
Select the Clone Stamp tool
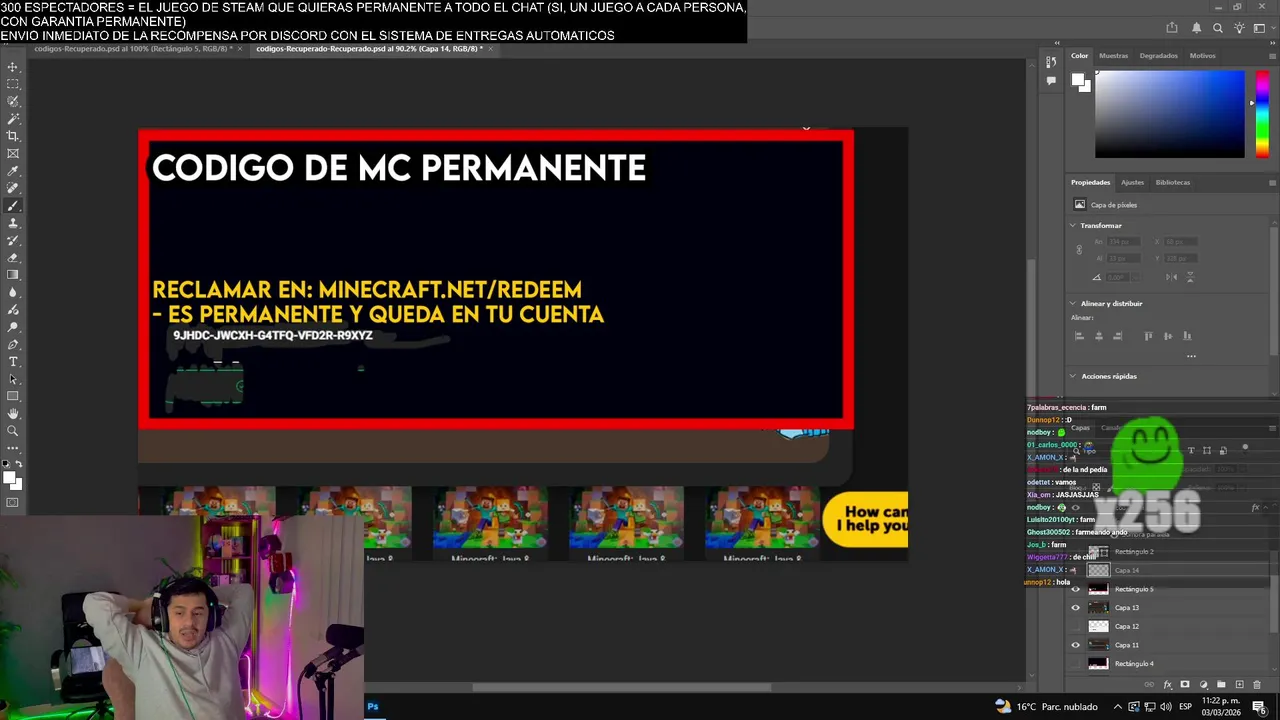(x=13, y=223)
